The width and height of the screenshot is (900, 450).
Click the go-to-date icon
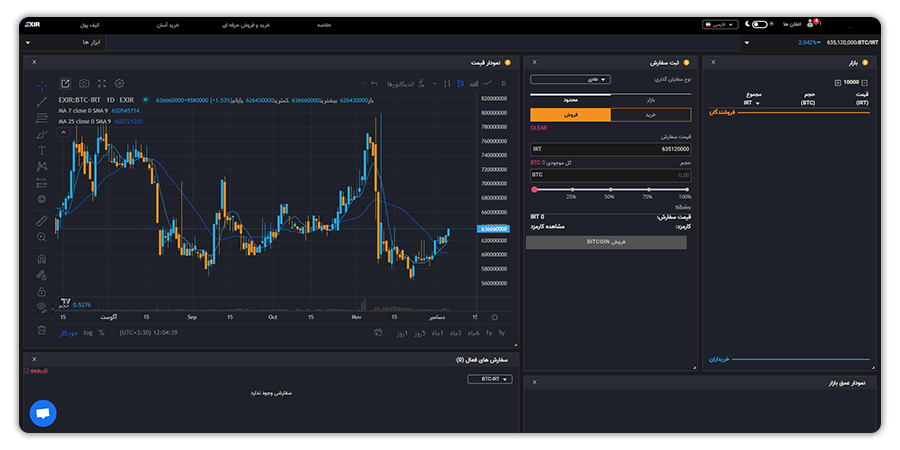click(x=378, y=332)
